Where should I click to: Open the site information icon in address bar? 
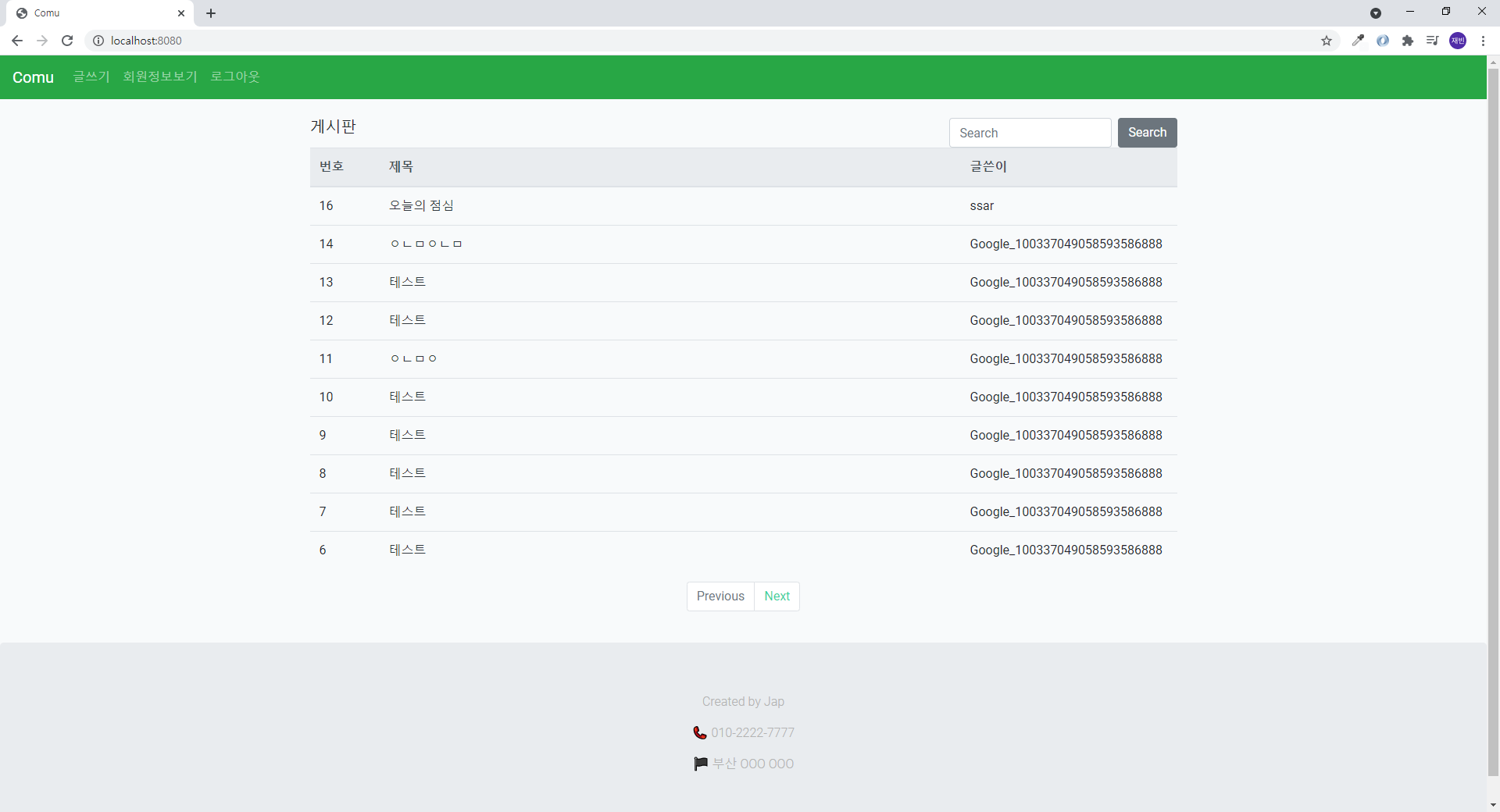[x=98, y=41]
